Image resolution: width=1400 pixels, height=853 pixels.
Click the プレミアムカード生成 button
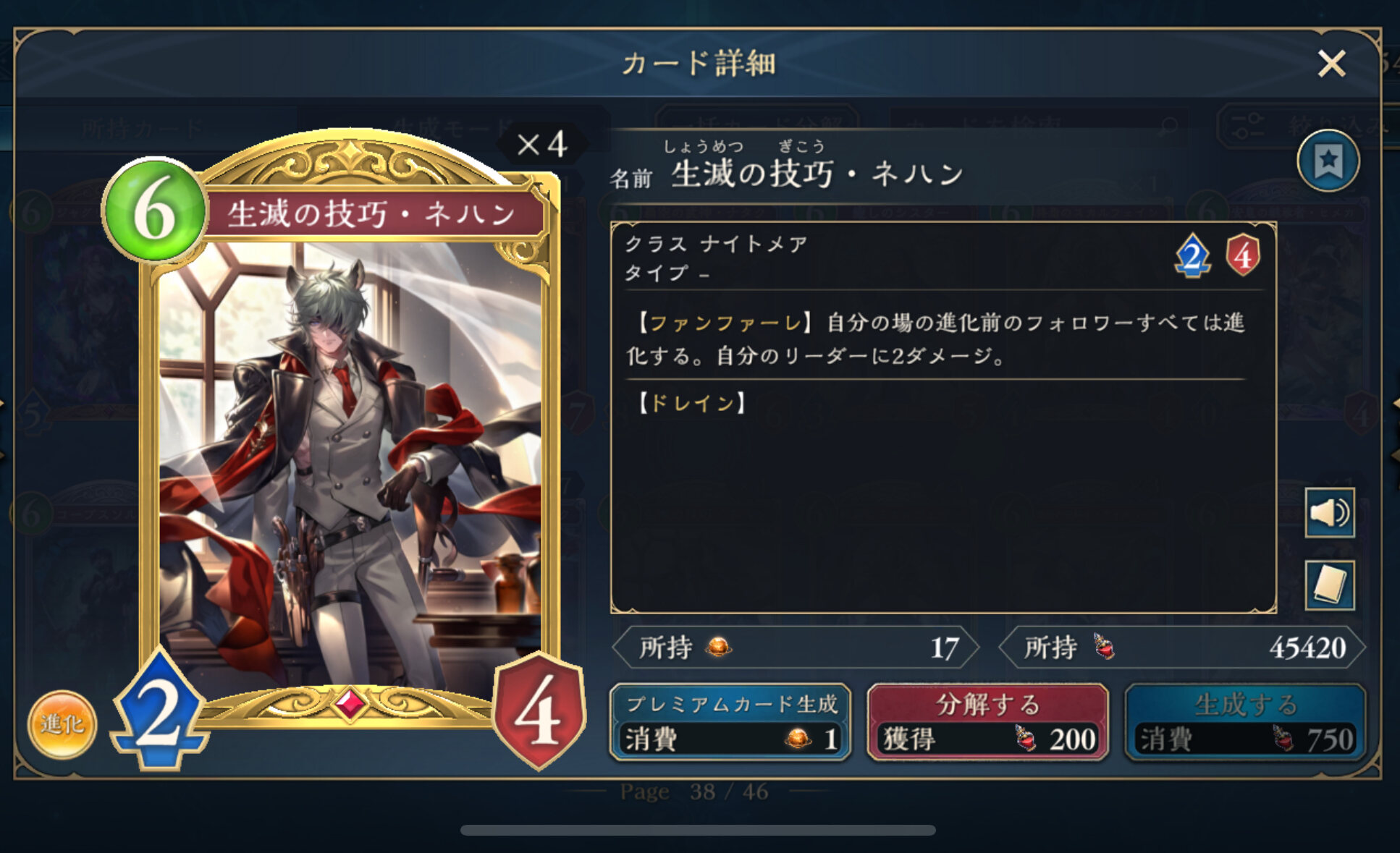[730, 722]
